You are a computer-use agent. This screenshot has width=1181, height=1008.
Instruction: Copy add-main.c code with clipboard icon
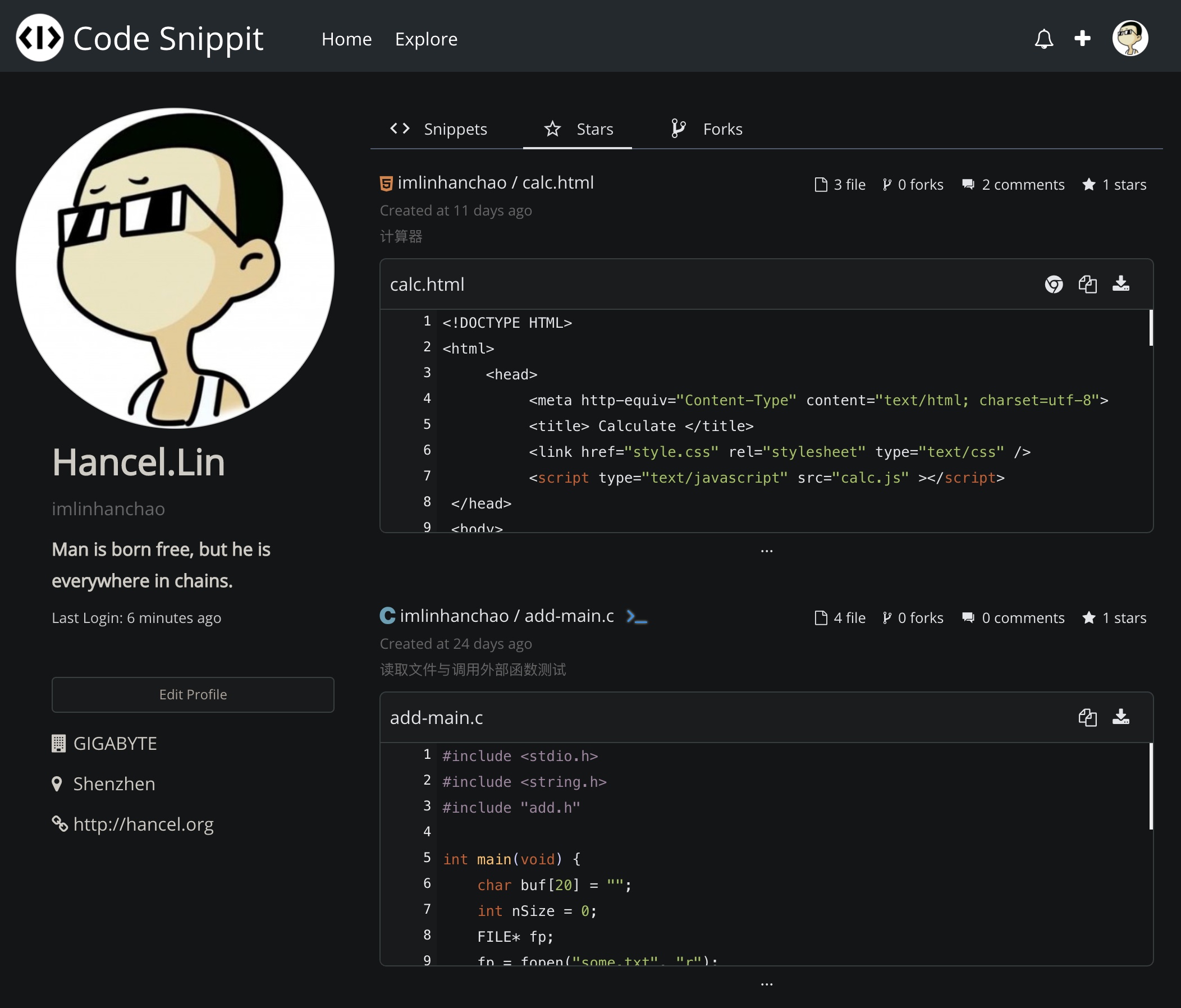click(1087, 717)
